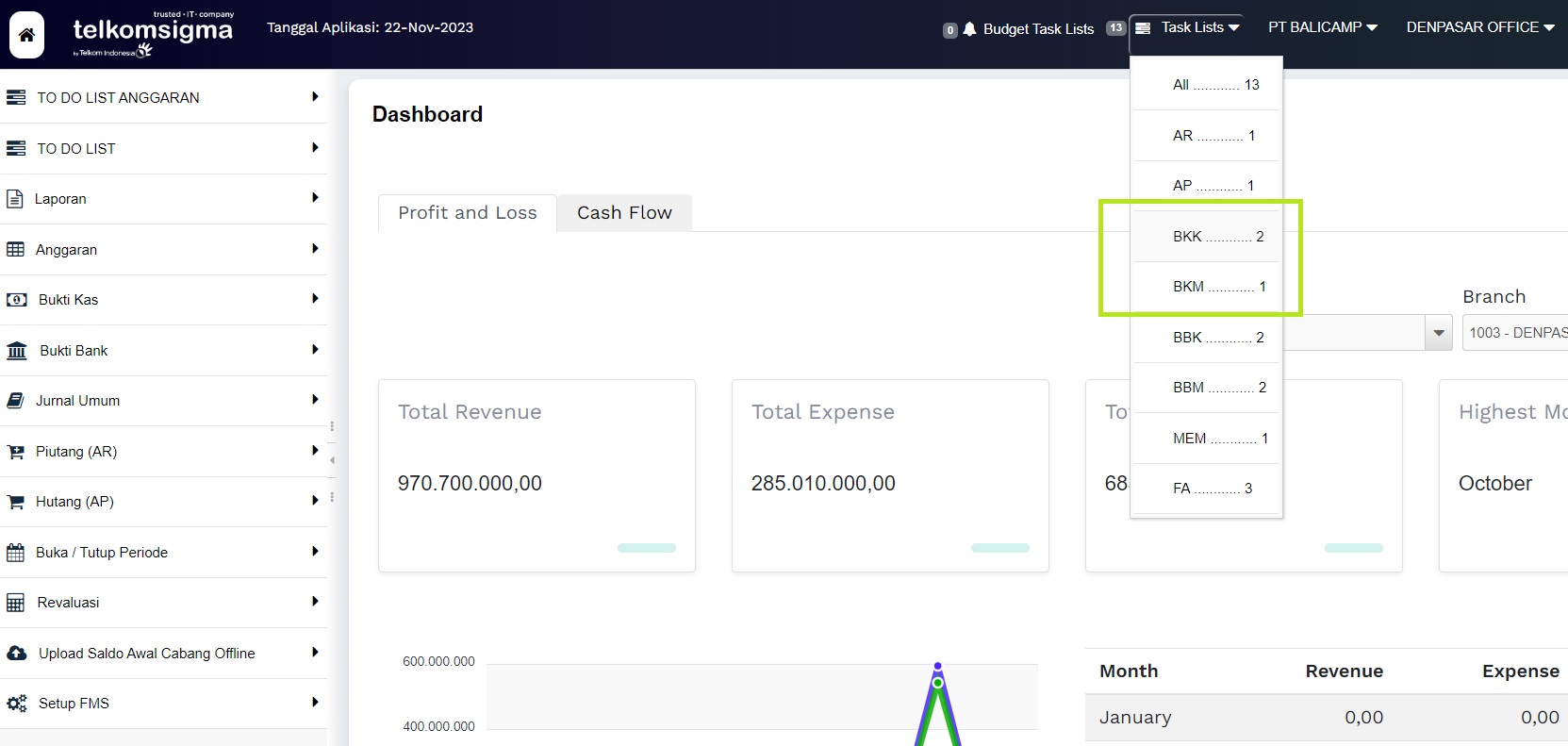
Task: Click the Bukti Bank building icon
Action: coord(17,351)
